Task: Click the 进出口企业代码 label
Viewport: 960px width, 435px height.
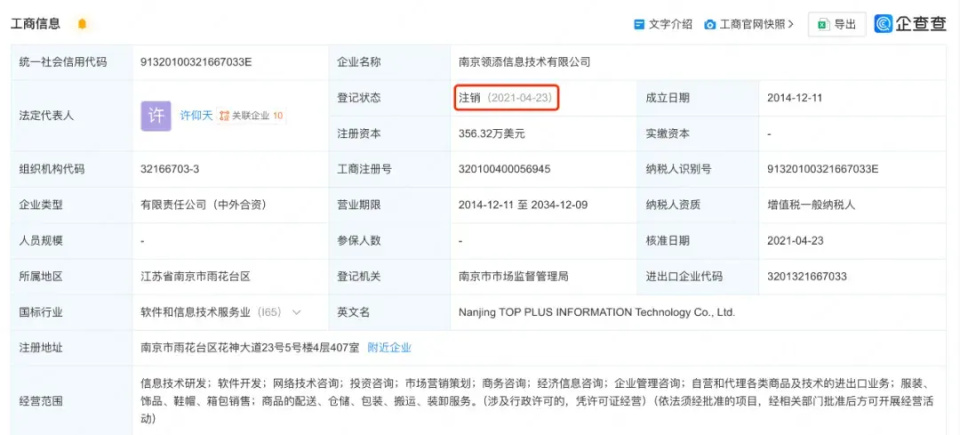Action: [x=683, y=277]
